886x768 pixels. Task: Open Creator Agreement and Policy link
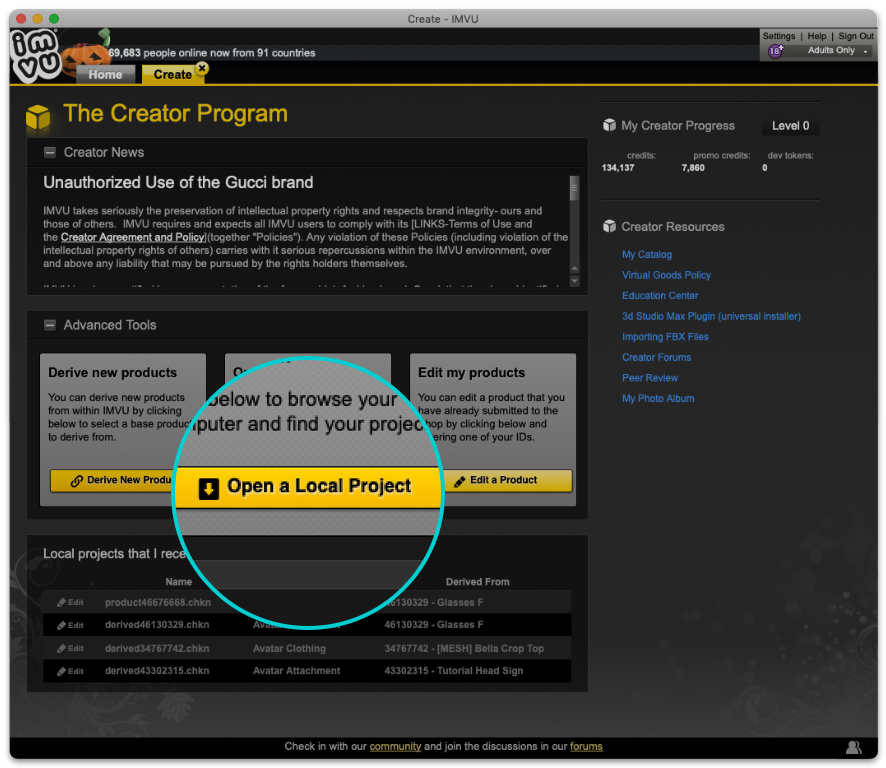133,237
